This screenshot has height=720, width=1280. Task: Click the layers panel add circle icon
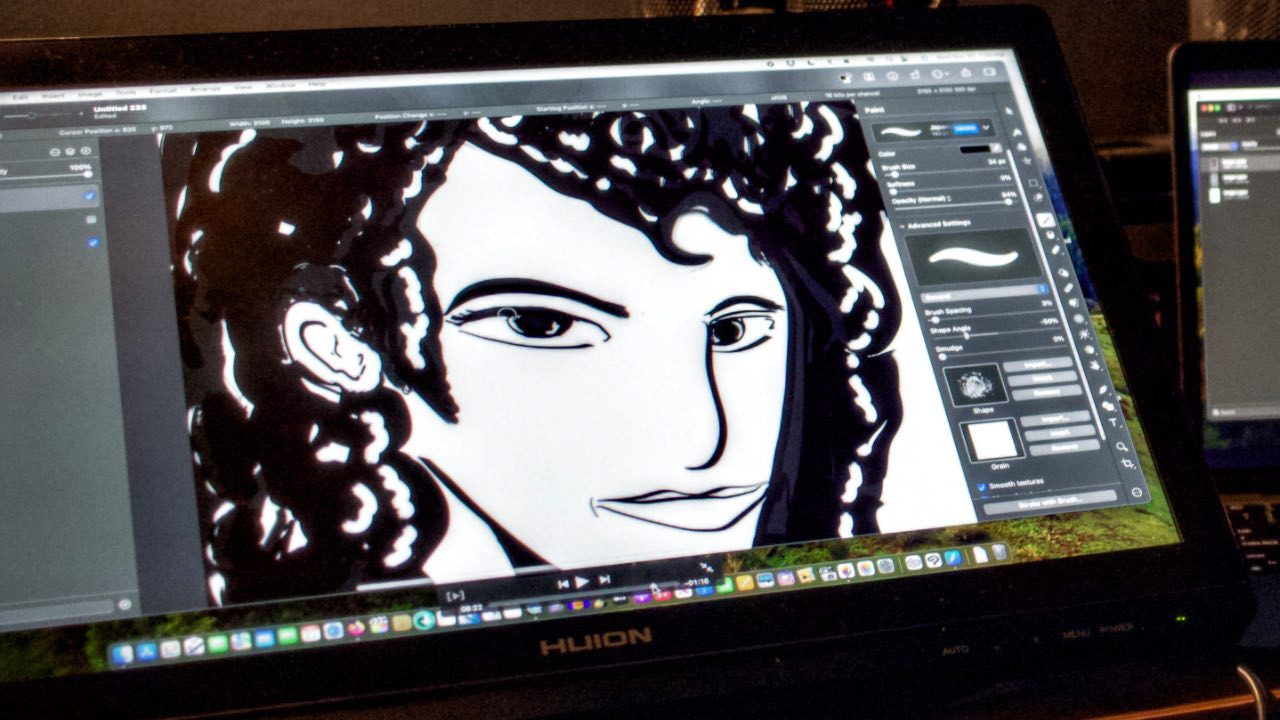(86, 151)
